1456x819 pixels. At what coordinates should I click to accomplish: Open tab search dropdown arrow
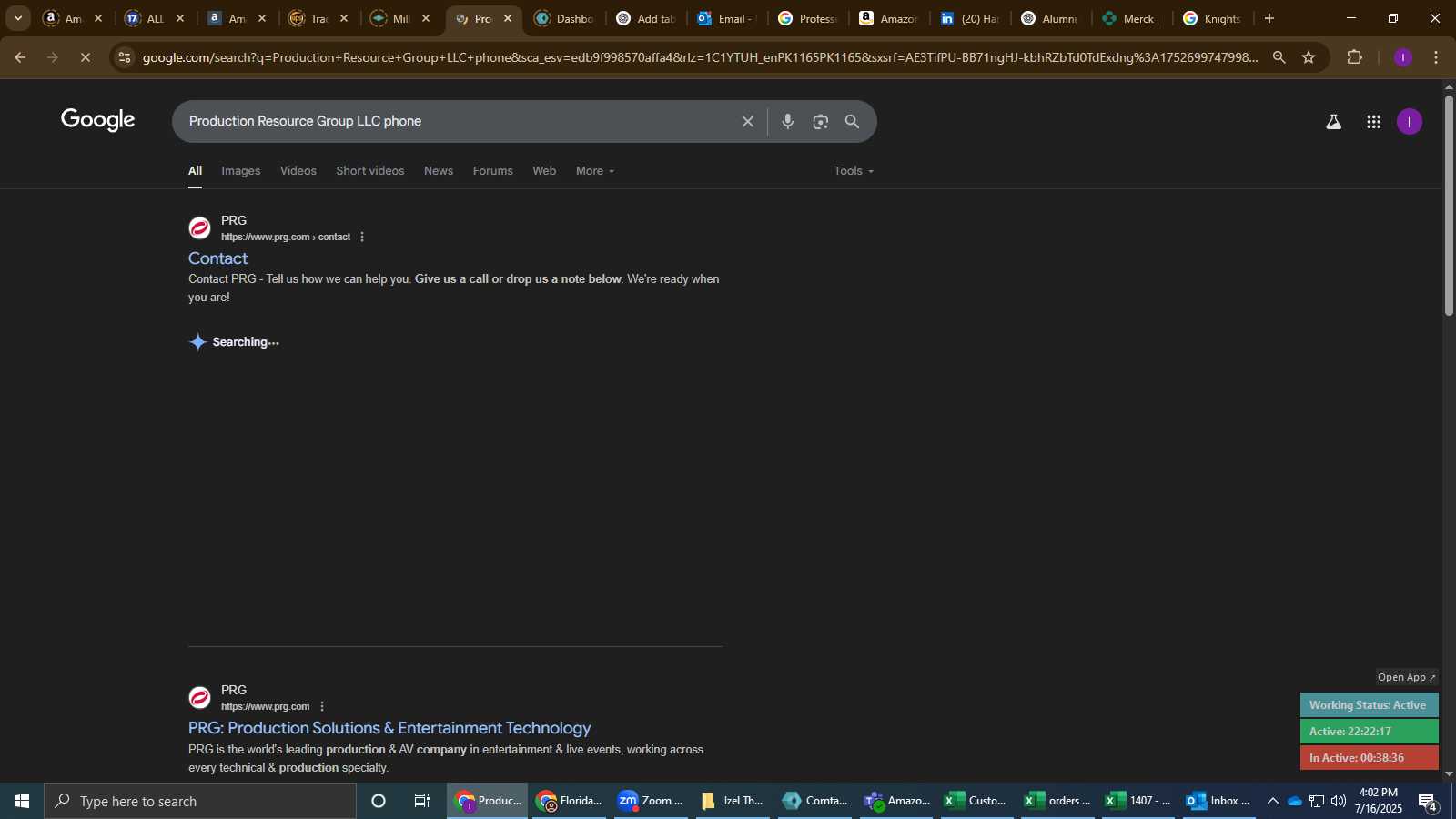17,18
